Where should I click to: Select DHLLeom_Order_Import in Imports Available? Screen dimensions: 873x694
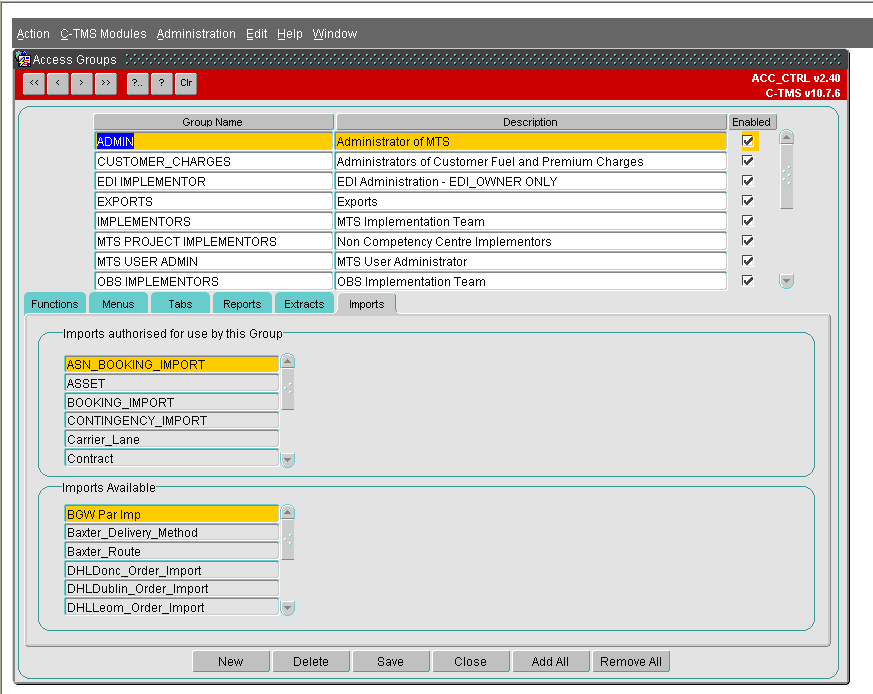171,608
